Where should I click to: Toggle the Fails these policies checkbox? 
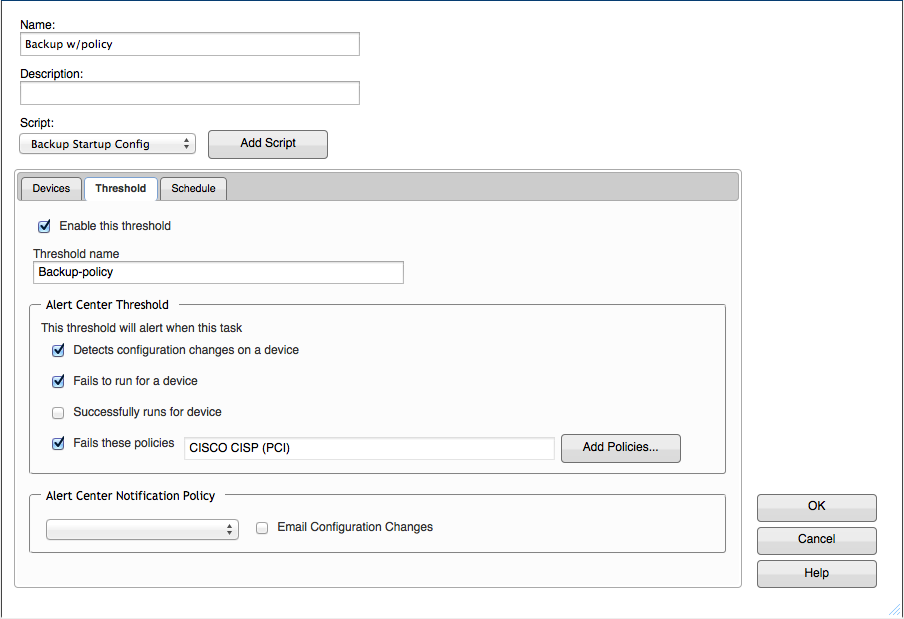pyautogui.click(x=58, y=444)
